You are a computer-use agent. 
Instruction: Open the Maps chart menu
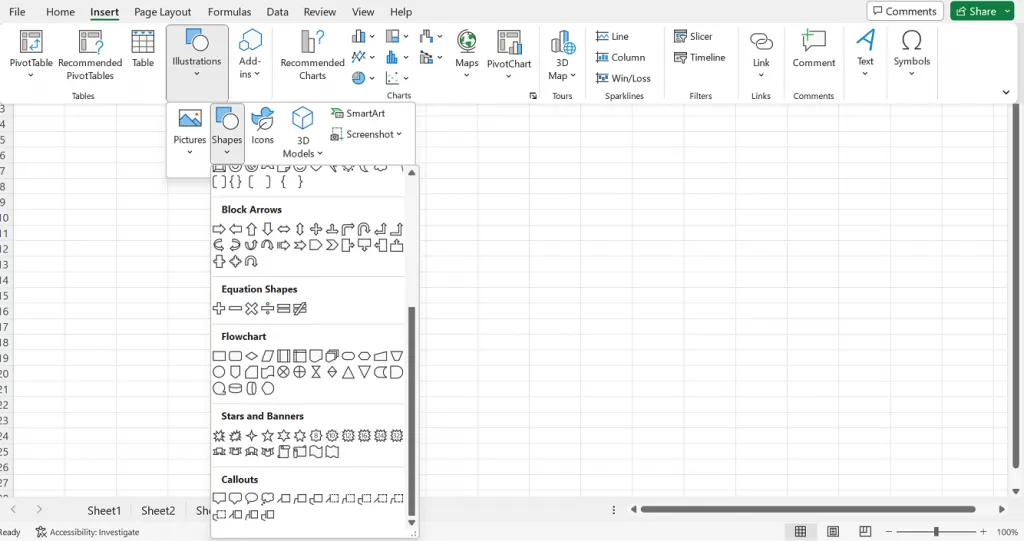click(466, 54)
